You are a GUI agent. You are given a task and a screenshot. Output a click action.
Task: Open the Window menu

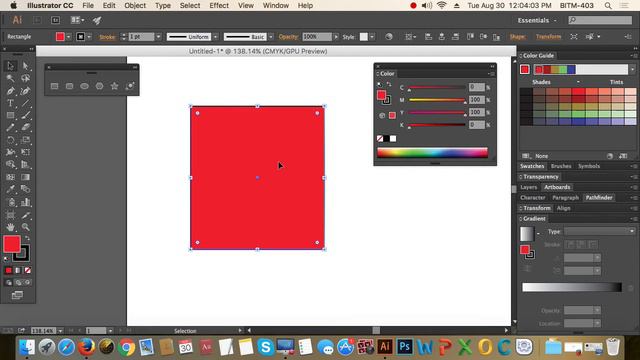point(276,6)
